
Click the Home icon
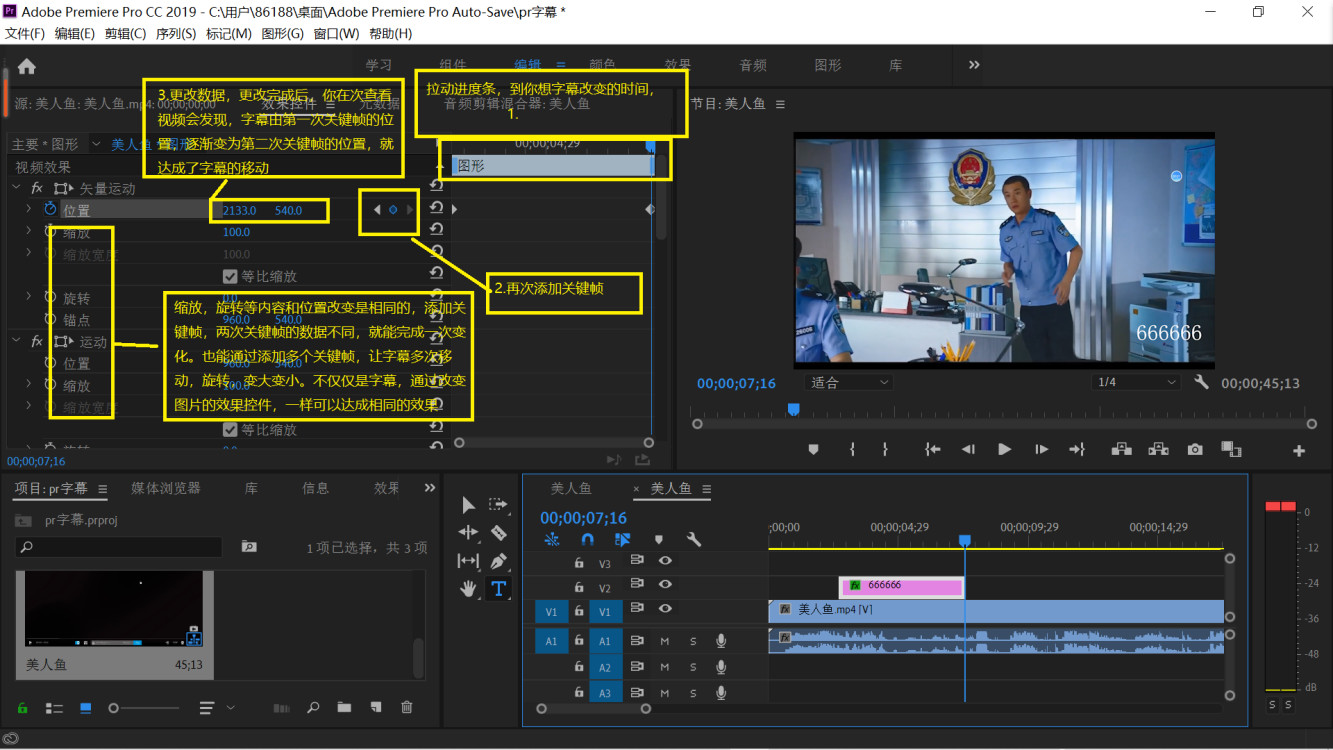pyautogui.click(x=27, y=66)
